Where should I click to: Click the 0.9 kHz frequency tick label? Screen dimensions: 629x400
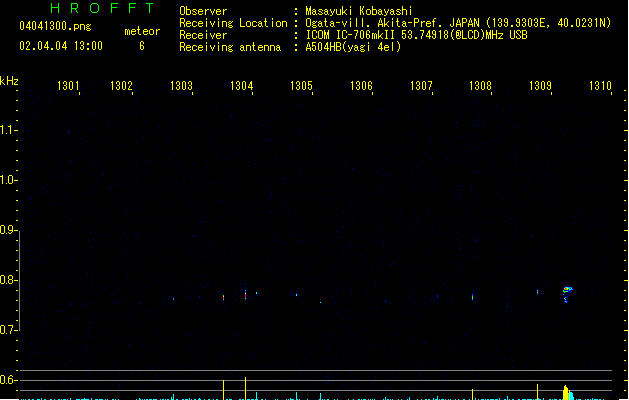(x=7, y=229)
